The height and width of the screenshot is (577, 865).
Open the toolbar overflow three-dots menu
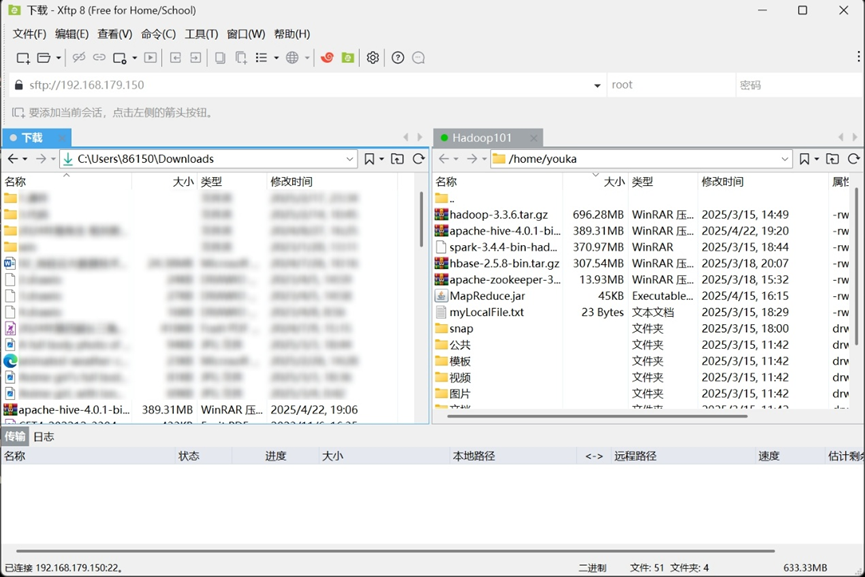coord(858,57)
